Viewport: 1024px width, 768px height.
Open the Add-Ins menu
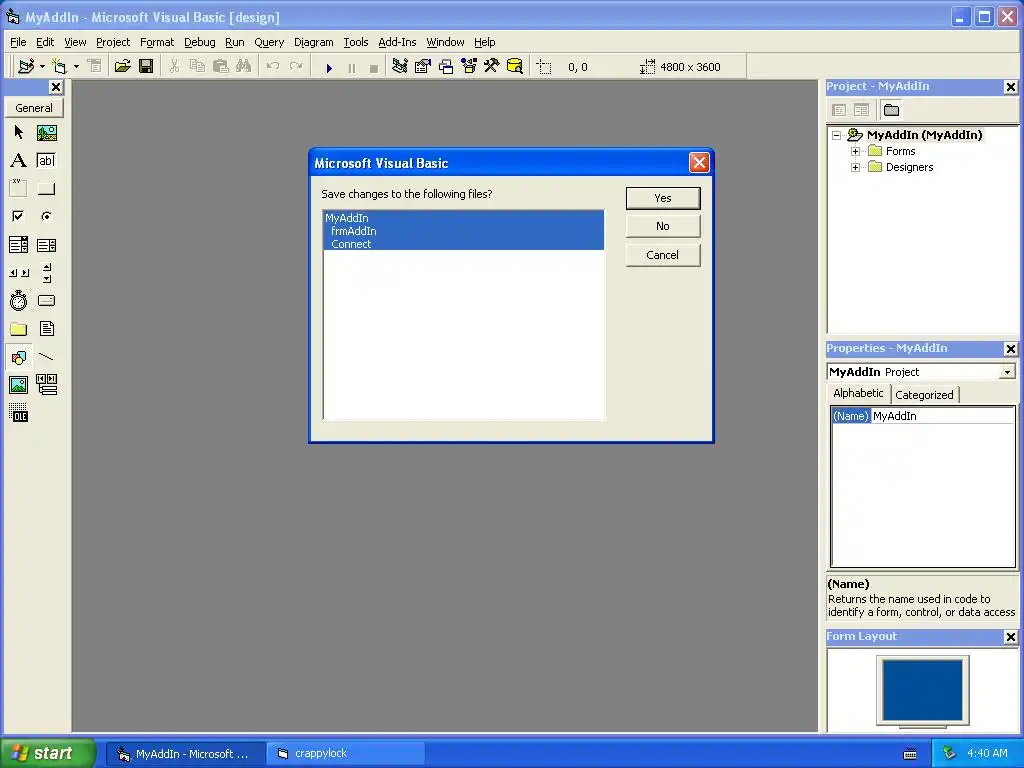pyautogui.click(x=397, y=42)
